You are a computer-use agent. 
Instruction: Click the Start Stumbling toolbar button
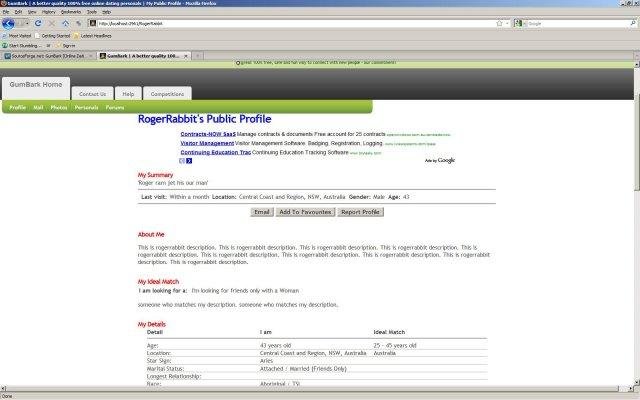20,46
